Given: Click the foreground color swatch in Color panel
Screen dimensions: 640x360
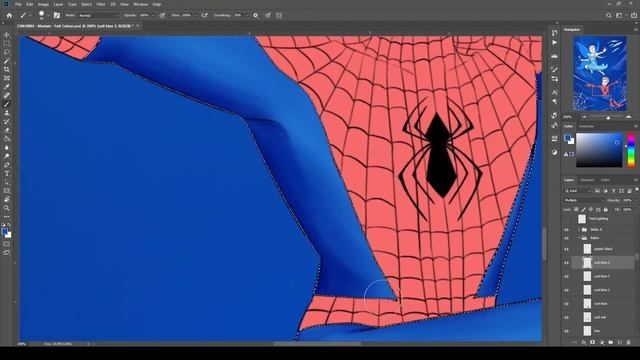Looking at the screenshot, I should tap(567, 138).
